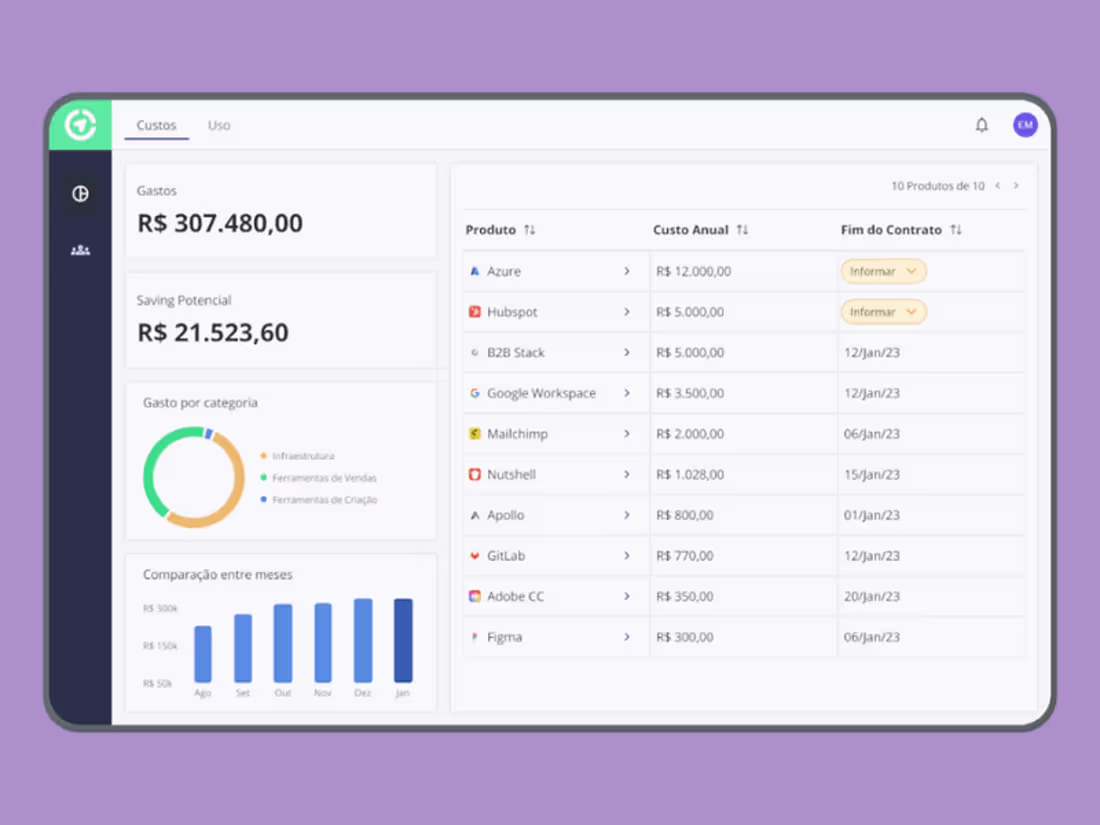1100x825 pixels.
Task: Switch to the Custos tab
Action: tap(156, 125)
